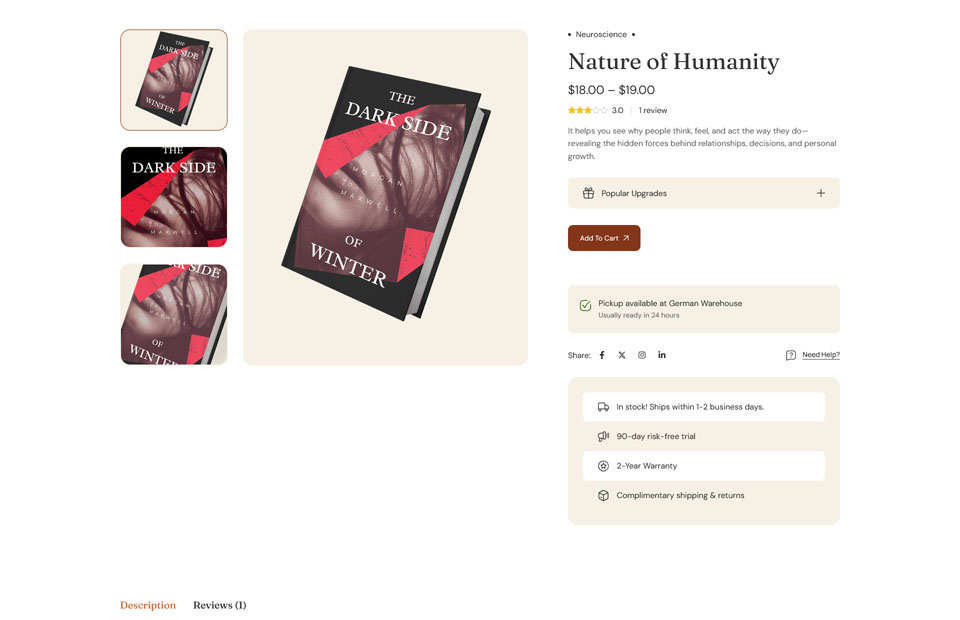Share via X (Twitter) icon
The image size is (960, 620).
pyautogui.click(x=622, y=355)
